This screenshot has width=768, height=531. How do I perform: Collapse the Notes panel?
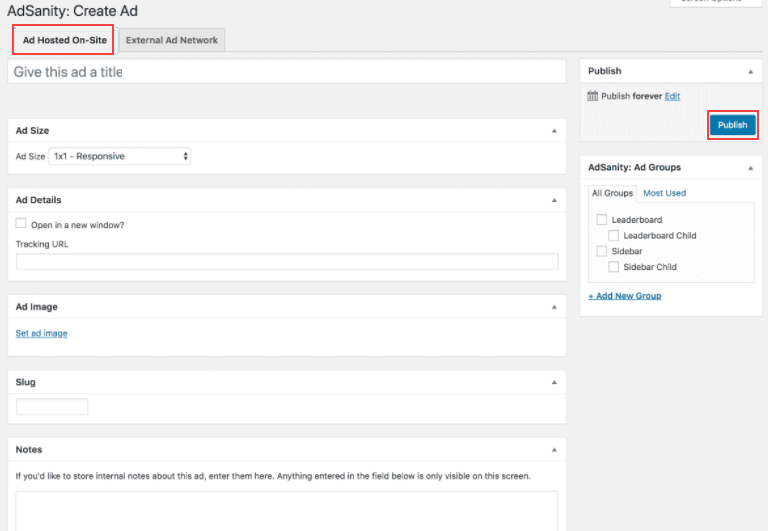pos(554,450)
